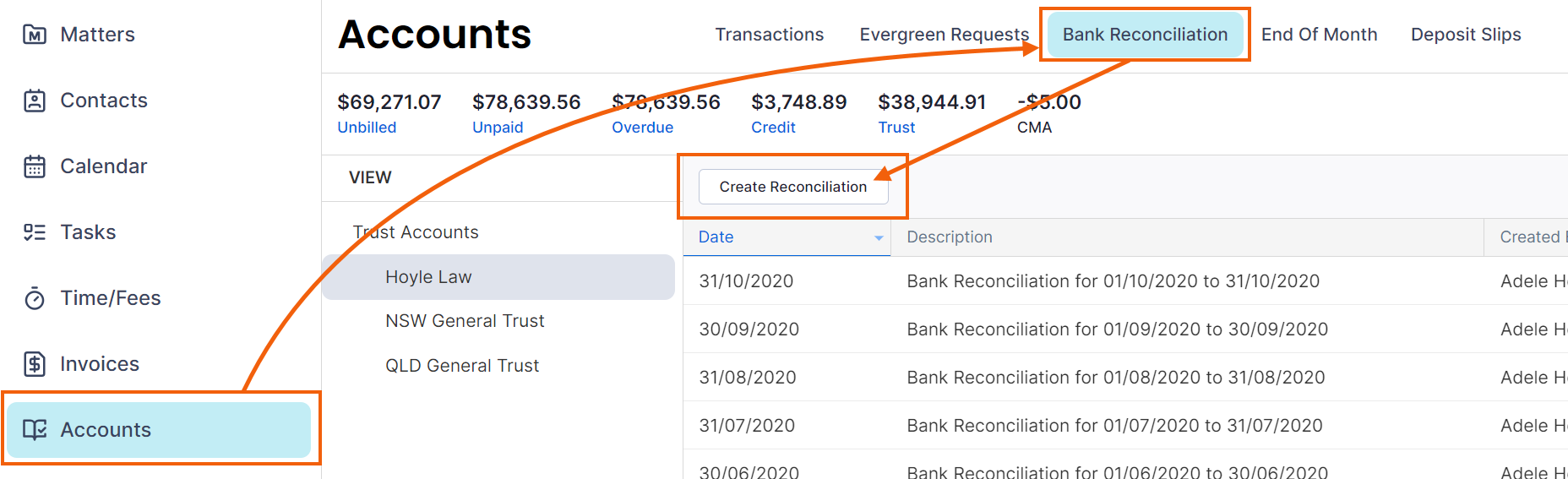The height and width of the screenshot is (479, 1568).
Task: Click the Calendar sidebar icon
Action: 35,166
